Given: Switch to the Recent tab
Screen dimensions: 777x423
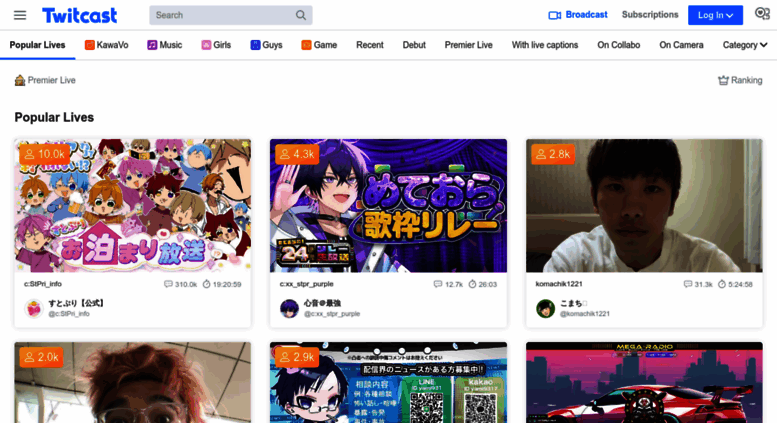Looking at the screenshot, I should 370,45.
